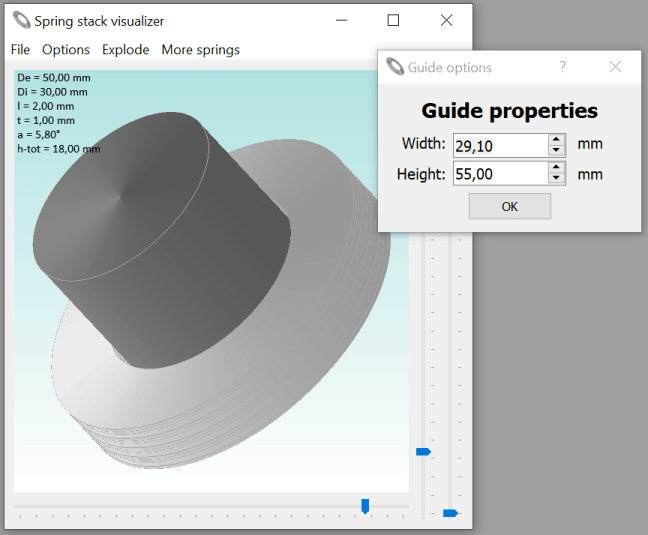Click the help question mark in Guide options
The height and width of the screenshot is (535, 648).
click(562, 67)
